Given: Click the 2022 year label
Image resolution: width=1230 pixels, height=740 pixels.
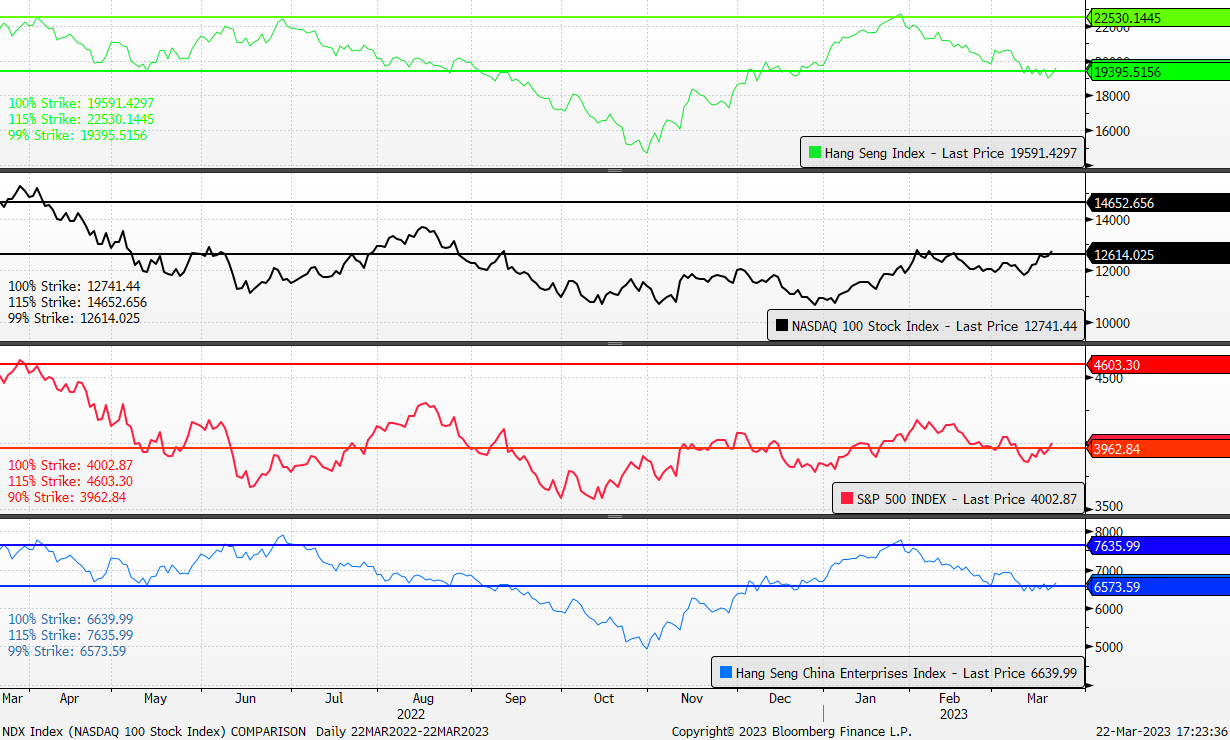Looking at the screenshot, I should (411, 714).
